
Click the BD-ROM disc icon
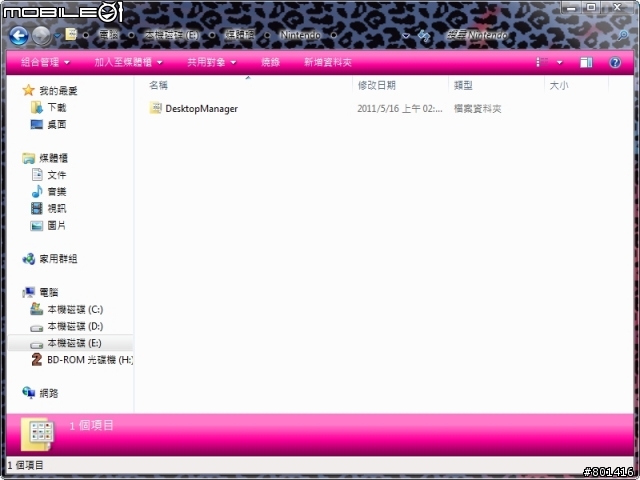pos(37,360)
